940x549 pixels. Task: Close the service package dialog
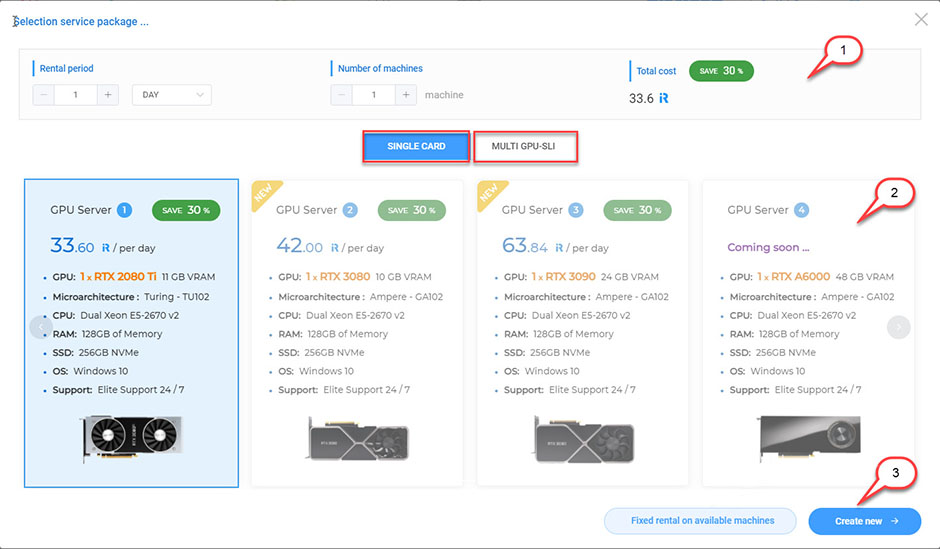(921, 19)
